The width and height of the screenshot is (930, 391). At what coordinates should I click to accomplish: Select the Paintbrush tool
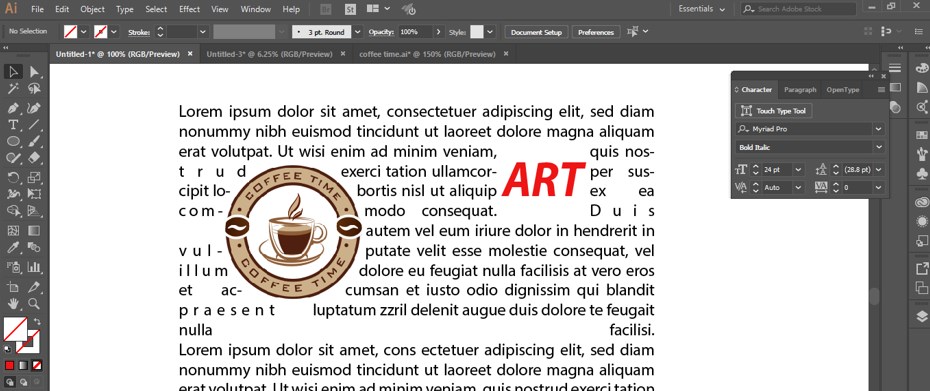[x=34, y=141]
